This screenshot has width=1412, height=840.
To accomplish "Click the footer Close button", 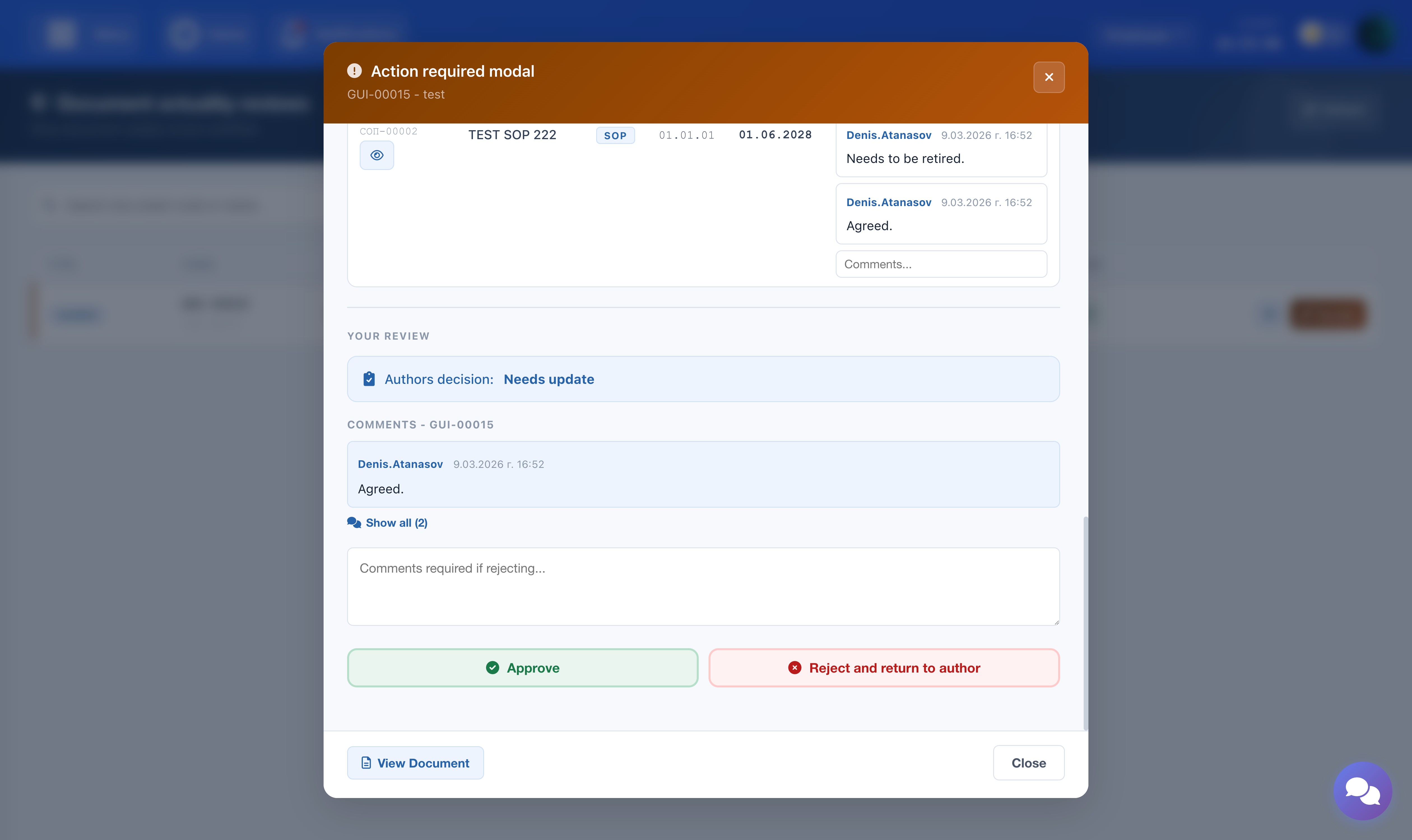I will 1028,762.
